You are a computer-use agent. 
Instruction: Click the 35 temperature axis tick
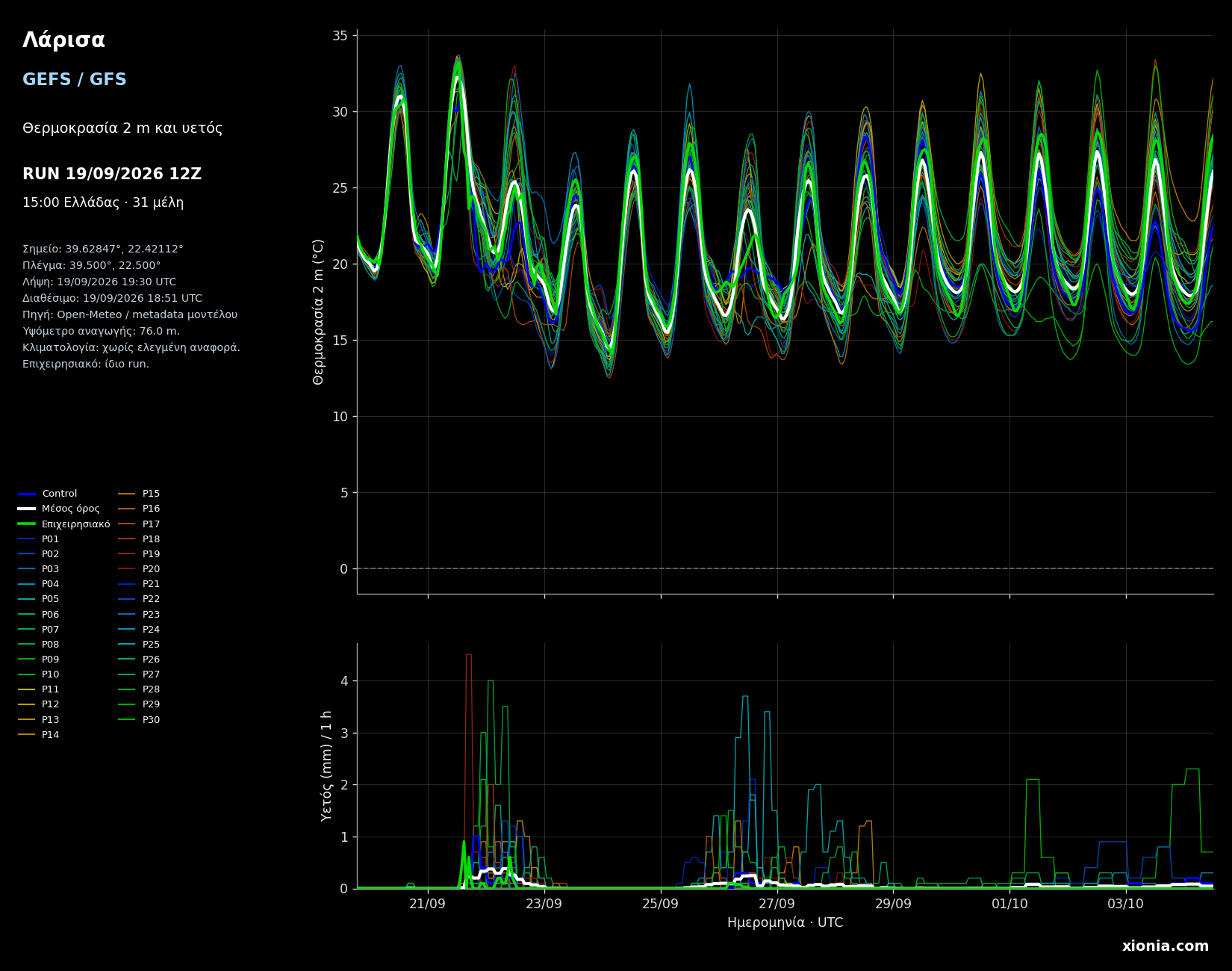pos(340,36)
